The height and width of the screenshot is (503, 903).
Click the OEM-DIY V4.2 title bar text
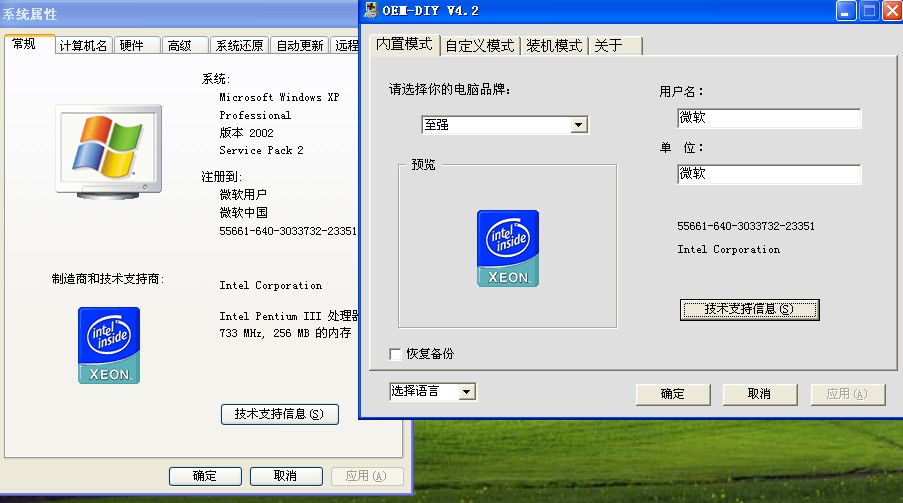click(x=430, y=11)
